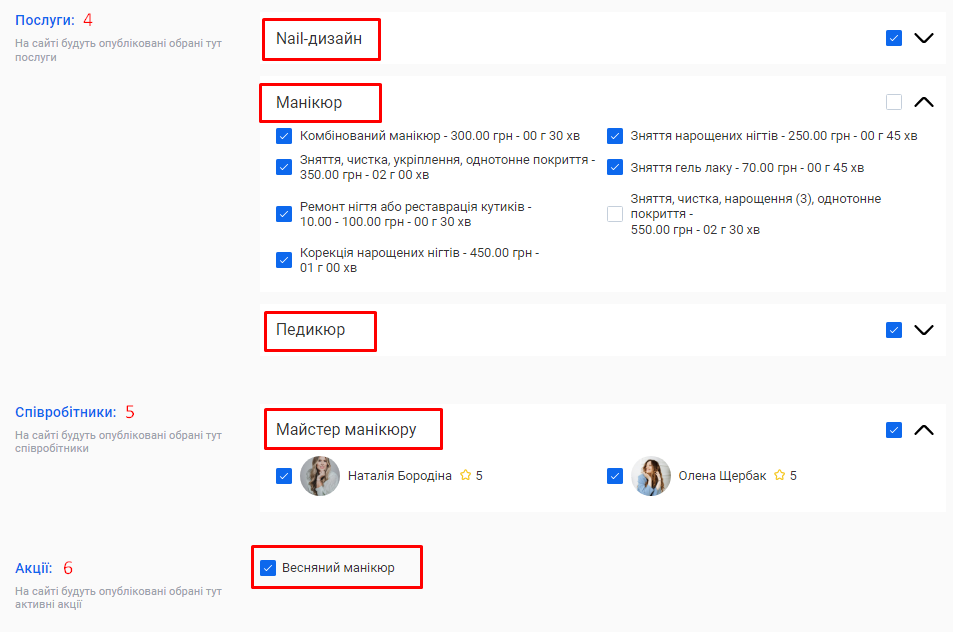
Task: Uncheck Корекція нарощених нігтів service
Action: [x=284, y=260]
